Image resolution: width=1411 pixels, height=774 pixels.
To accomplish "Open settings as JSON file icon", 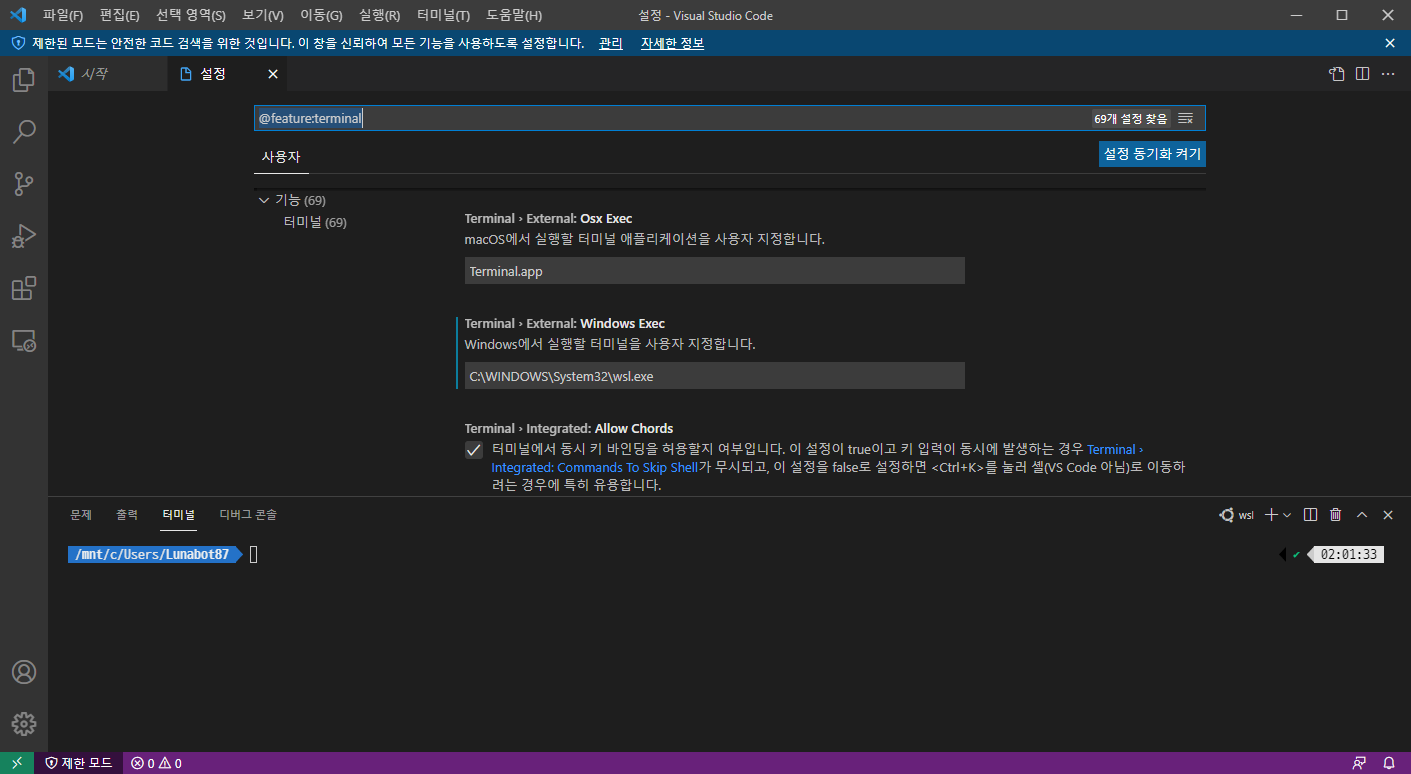I will click(x=1336, y=74).
